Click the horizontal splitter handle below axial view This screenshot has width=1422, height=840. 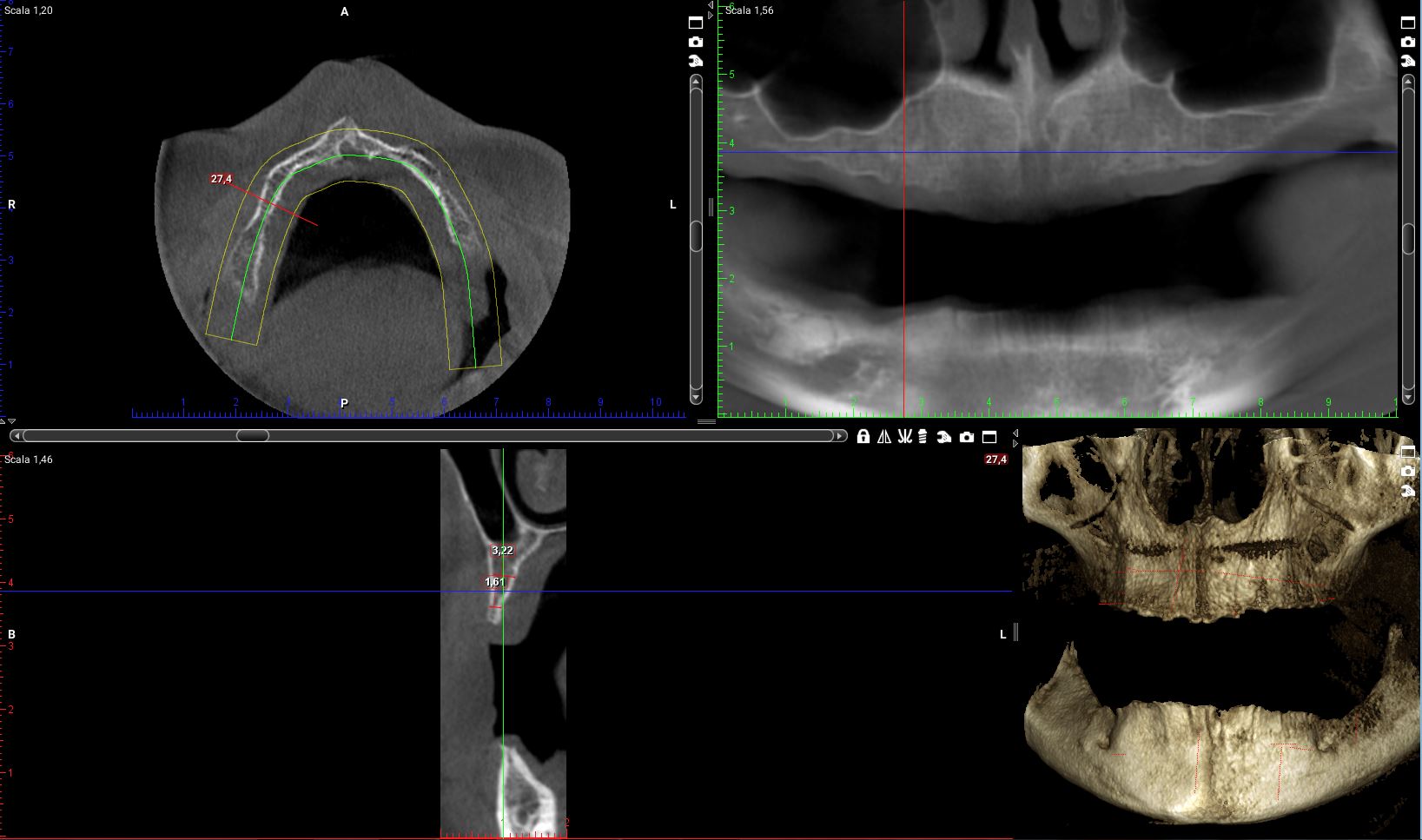click(706, 421)
